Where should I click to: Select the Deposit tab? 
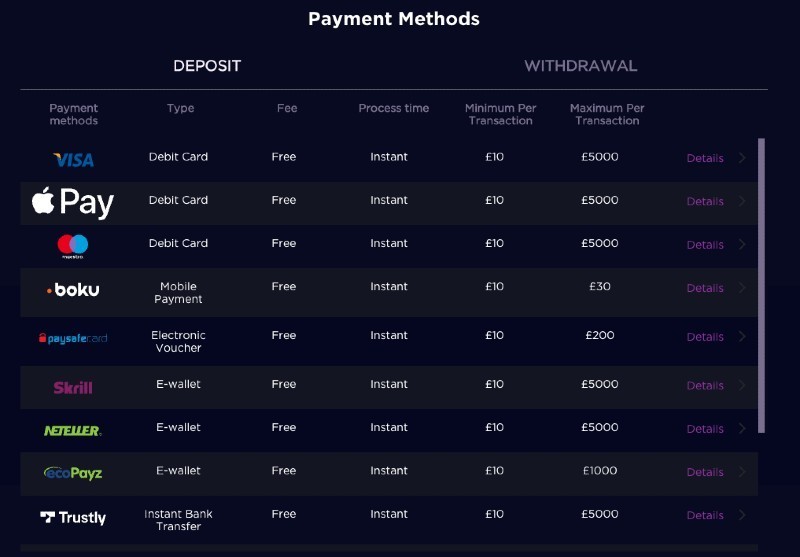[x=207, y=66]
